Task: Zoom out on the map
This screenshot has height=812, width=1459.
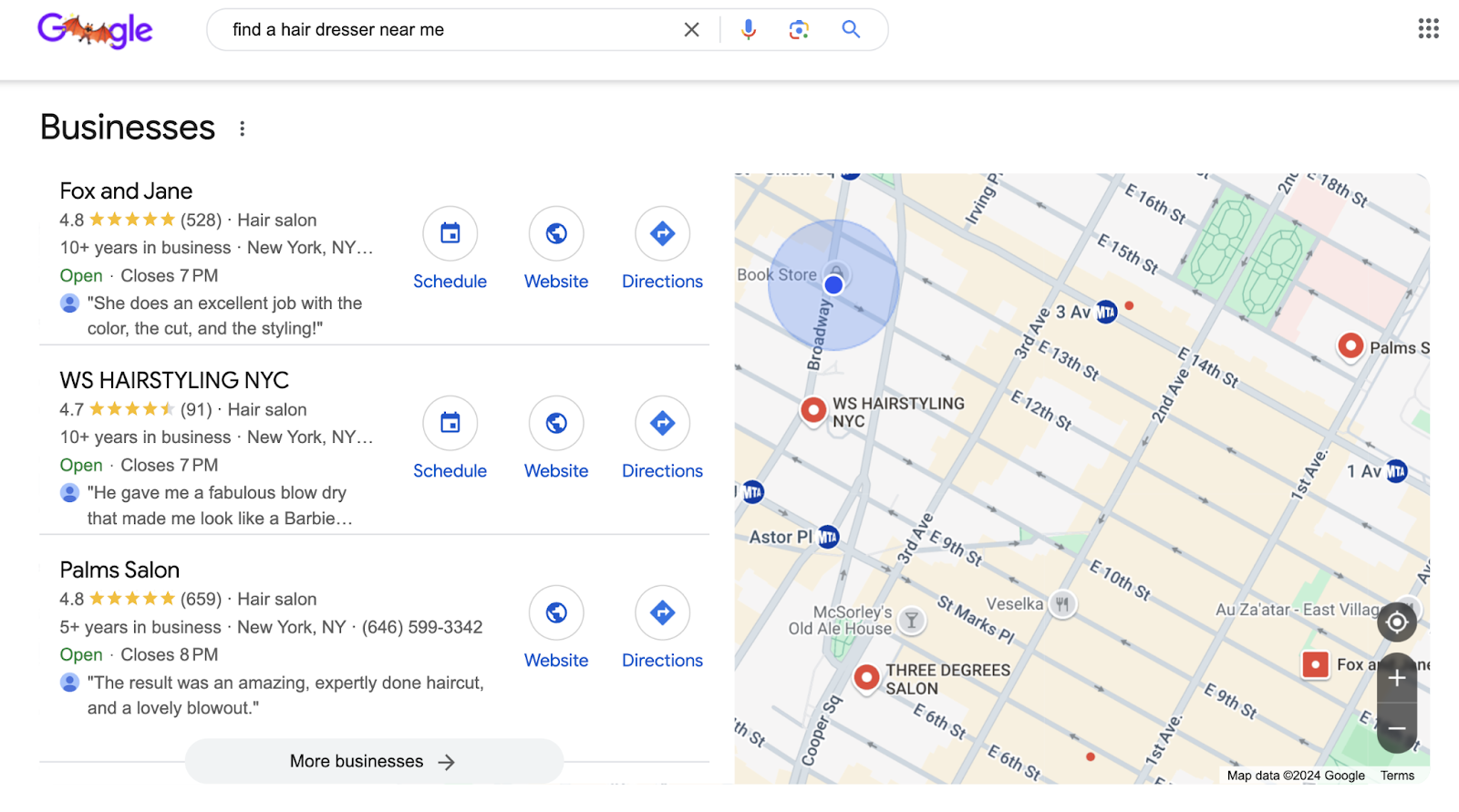Action: pos(1396,729)
